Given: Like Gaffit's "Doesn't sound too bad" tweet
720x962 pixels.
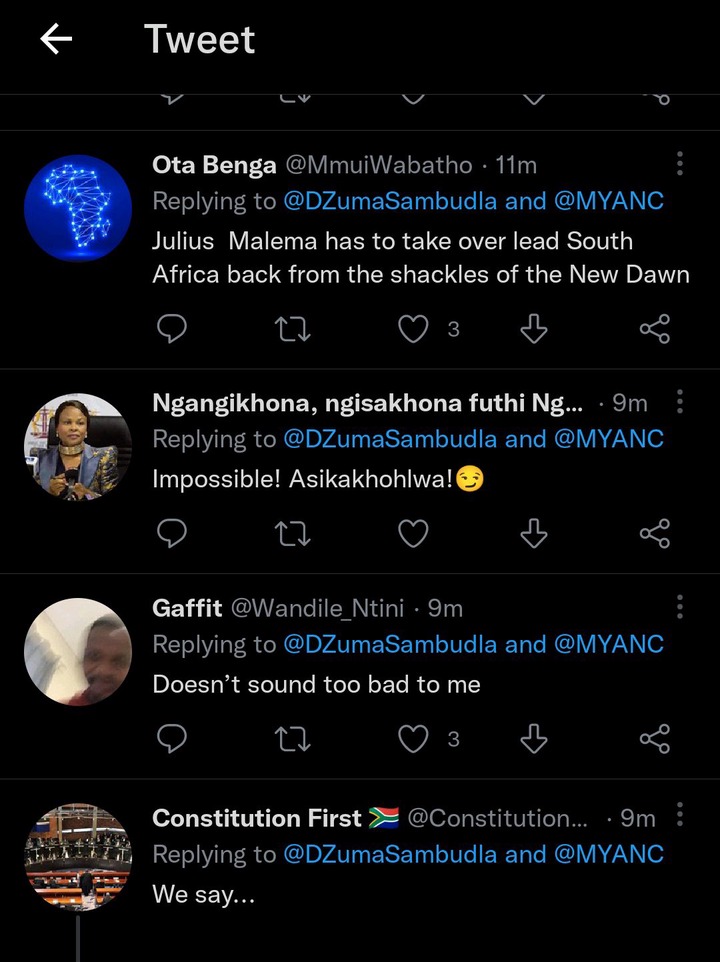Looking at the screenshot, I should [x=413, y=739].
